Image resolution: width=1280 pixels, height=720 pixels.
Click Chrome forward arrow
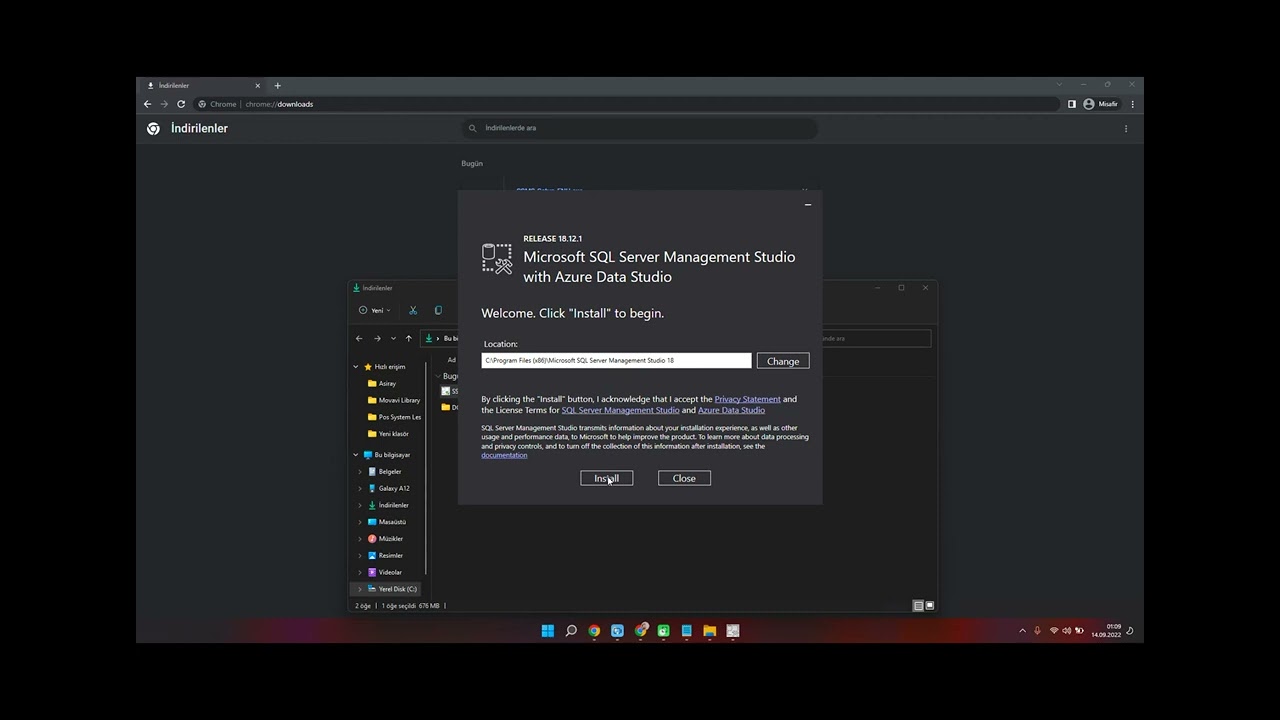(x=164, y=104)
